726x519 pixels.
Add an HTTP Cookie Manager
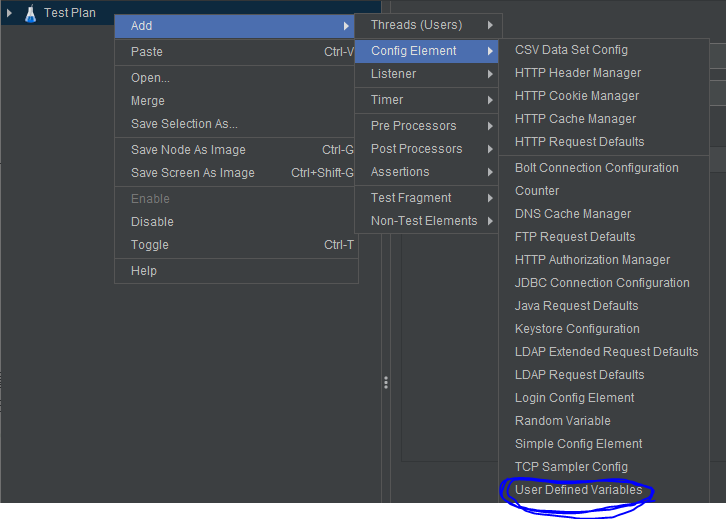pyautogui.click(x=604, y=96)
